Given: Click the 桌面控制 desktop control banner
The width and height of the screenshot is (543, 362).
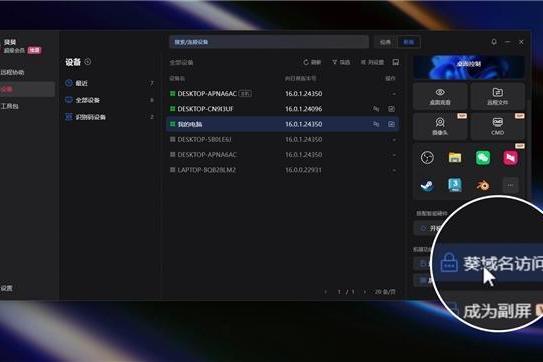Looking at the screenshot, I should click(469, 67).
